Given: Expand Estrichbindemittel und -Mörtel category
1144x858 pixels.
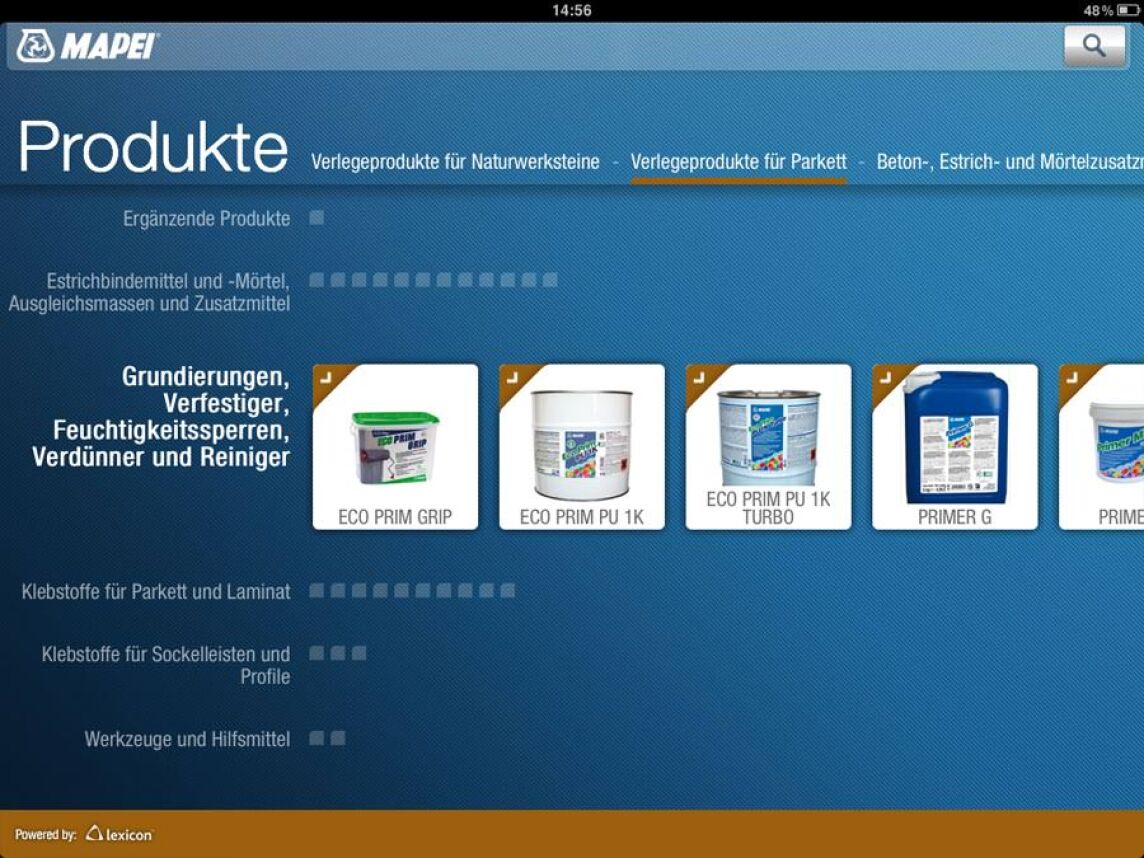Looking at the screenshot, I should (x=150, y=292).
